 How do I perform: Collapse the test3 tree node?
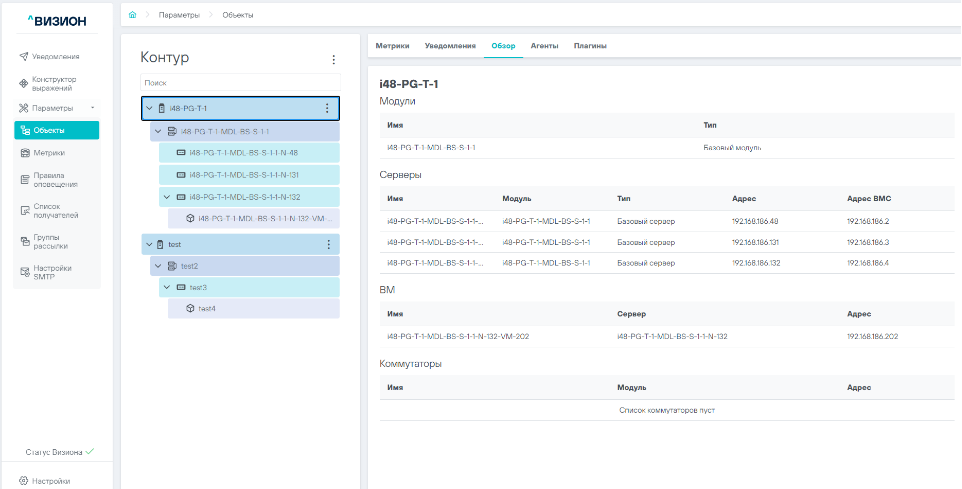click(x=166, y=287)
